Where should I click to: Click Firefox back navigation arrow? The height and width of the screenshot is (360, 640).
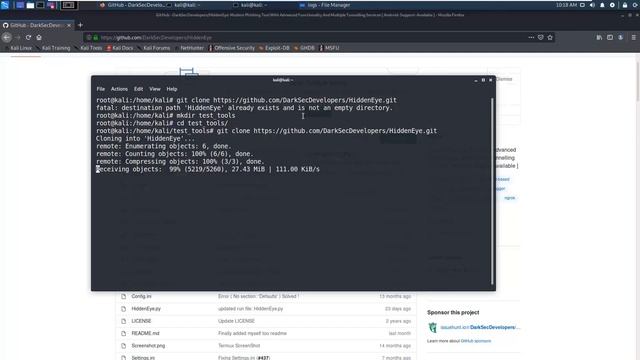(x=7, y=37)
